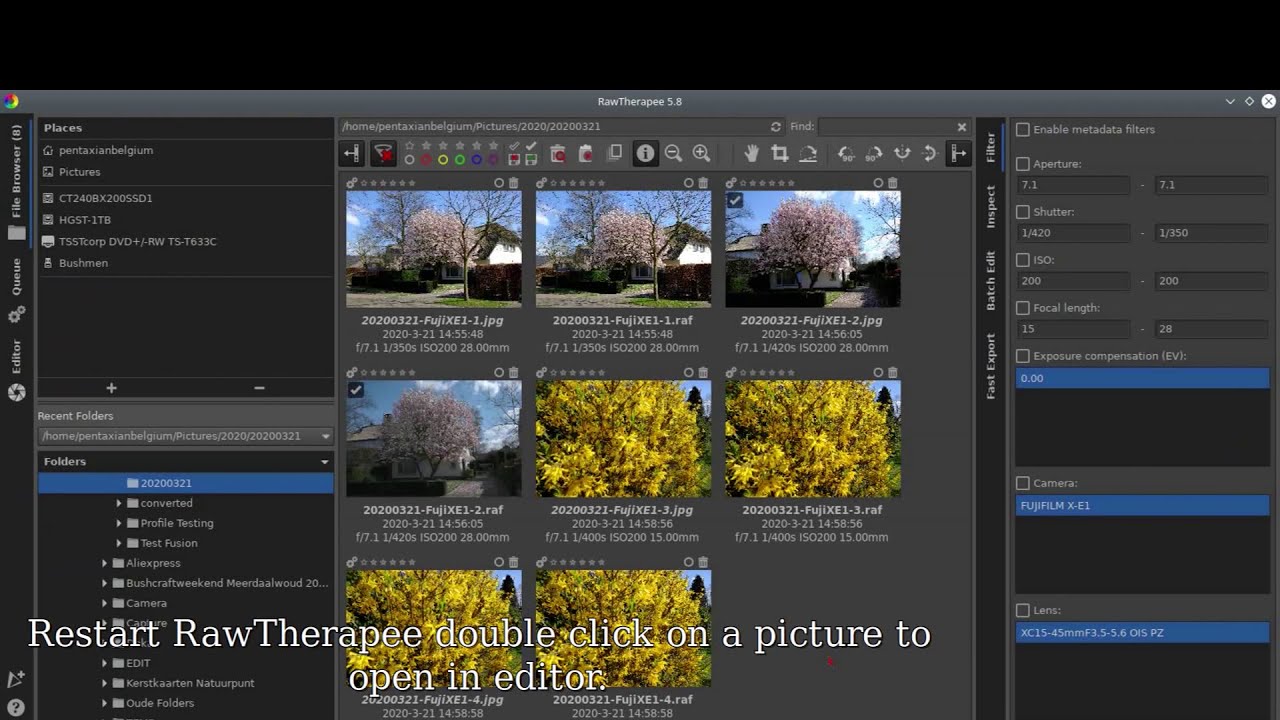Tick the Shutter filter checkbox

[1023, 212]
